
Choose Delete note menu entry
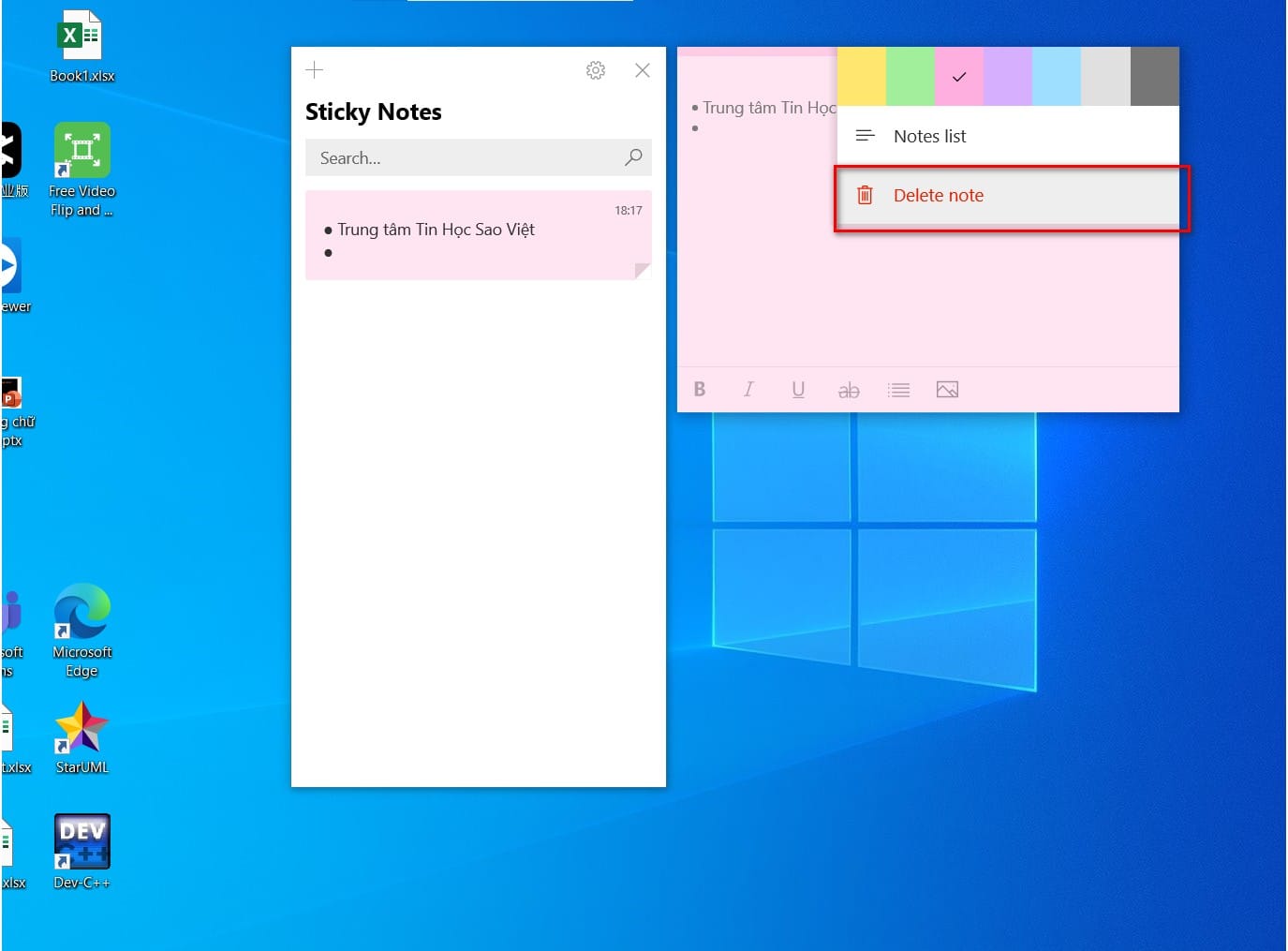pos(1008,195)
